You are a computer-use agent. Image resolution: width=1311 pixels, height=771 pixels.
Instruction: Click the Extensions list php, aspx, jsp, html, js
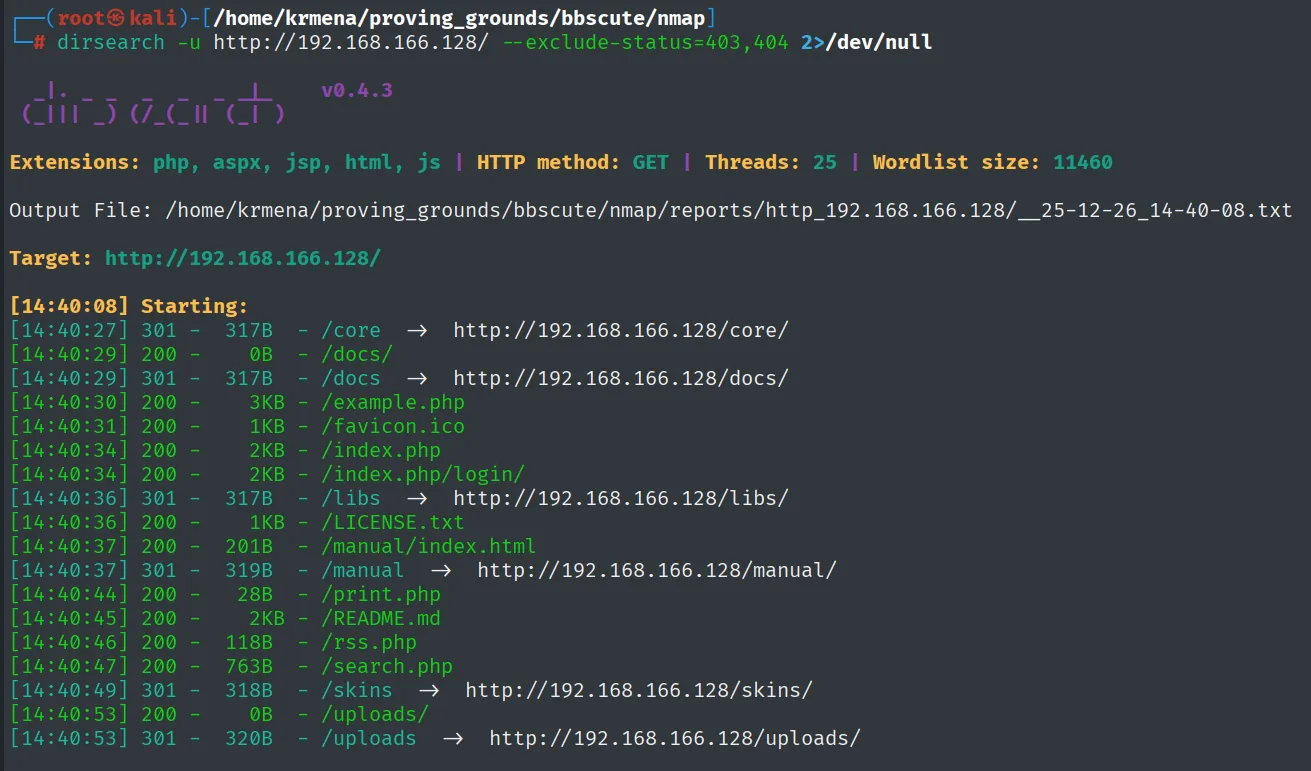[x=297, y=162]
